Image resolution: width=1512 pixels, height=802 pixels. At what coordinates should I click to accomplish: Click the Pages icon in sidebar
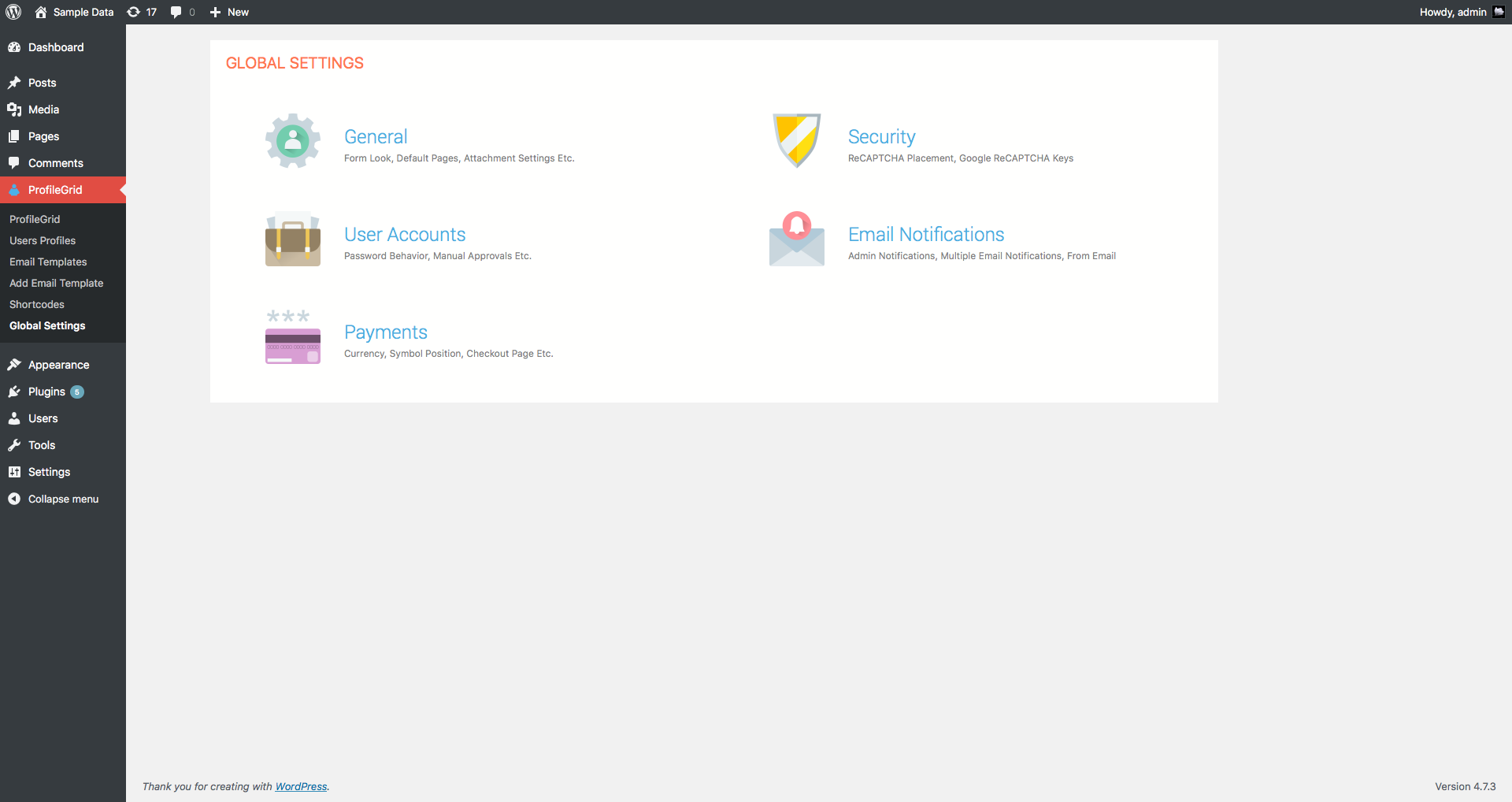tap(14, 136)
